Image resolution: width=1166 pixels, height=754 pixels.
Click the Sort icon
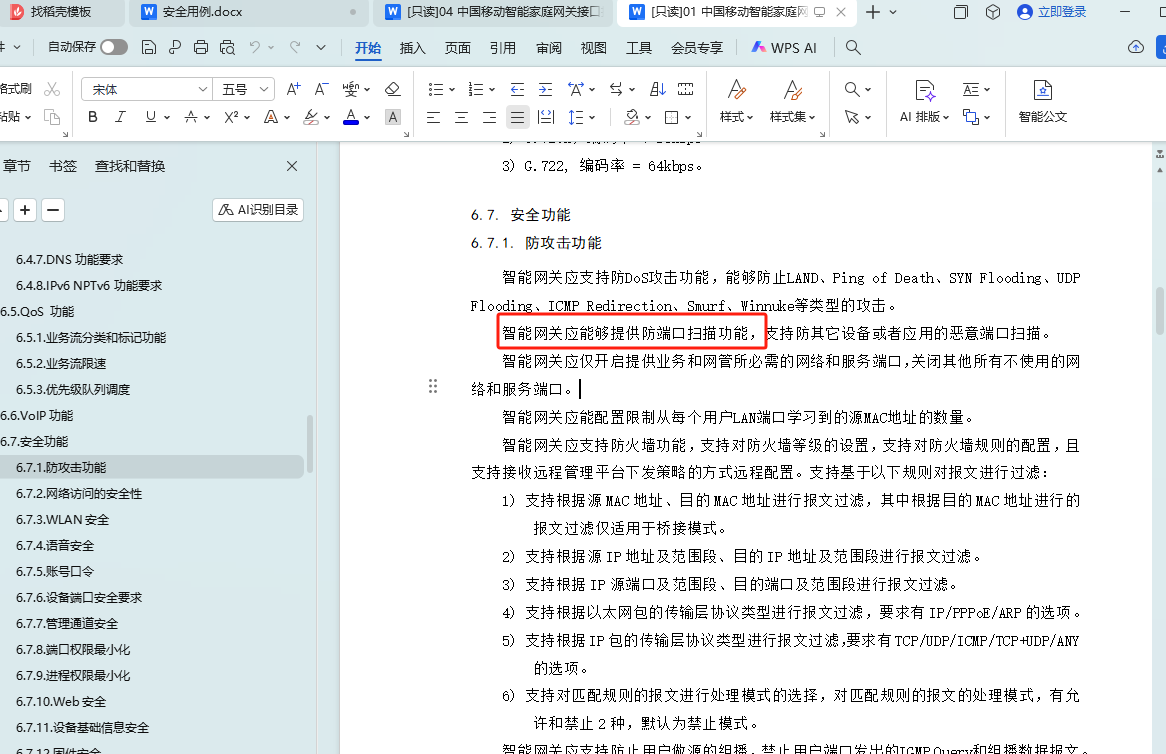tap(657, 89)
